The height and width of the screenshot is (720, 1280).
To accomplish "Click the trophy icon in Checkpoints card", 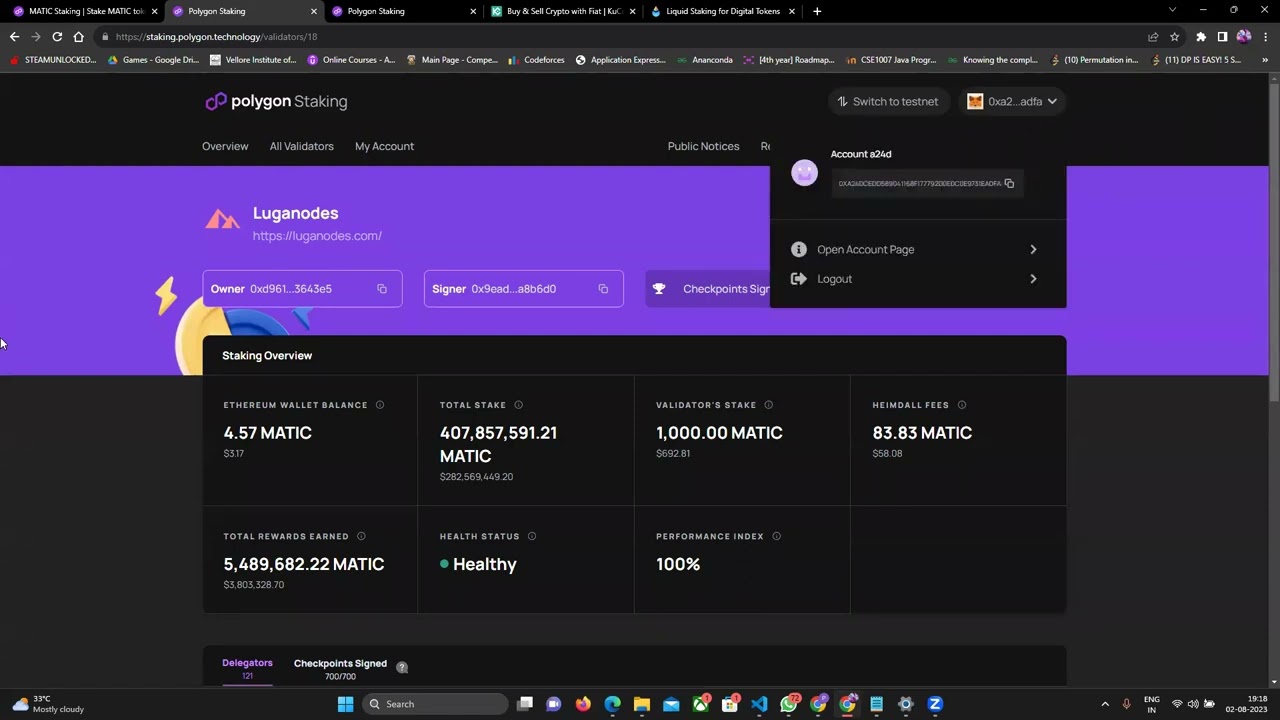I will tap(659, 289).
